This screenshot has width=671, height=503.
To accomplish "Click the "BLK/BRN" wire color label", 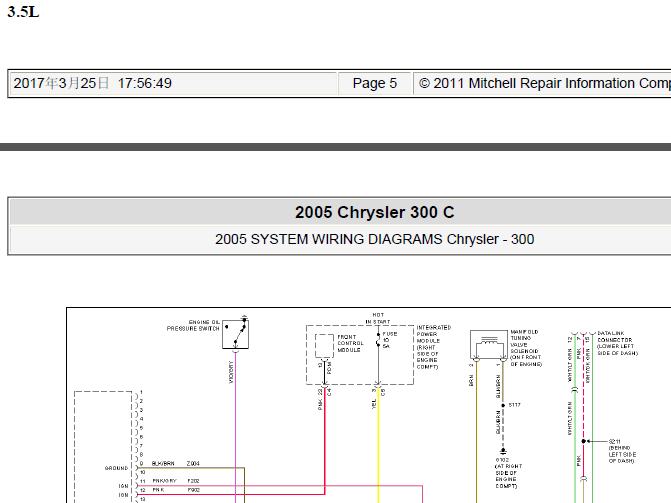I will (x=163, y=464).
